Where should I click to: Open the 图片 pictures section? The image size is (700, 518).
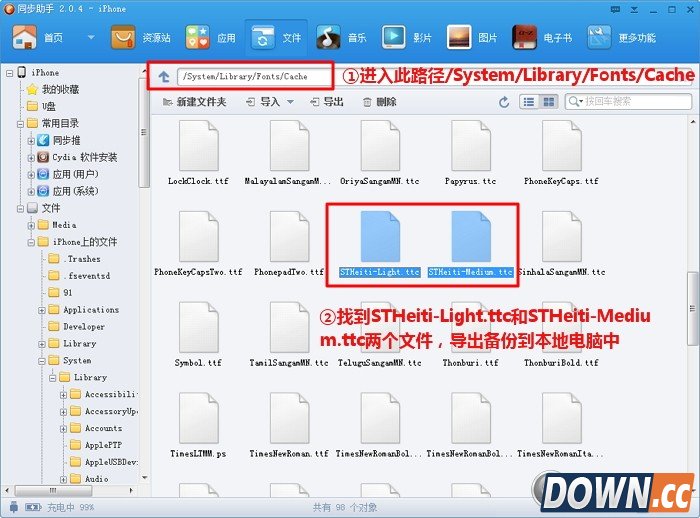coord(472,37)
